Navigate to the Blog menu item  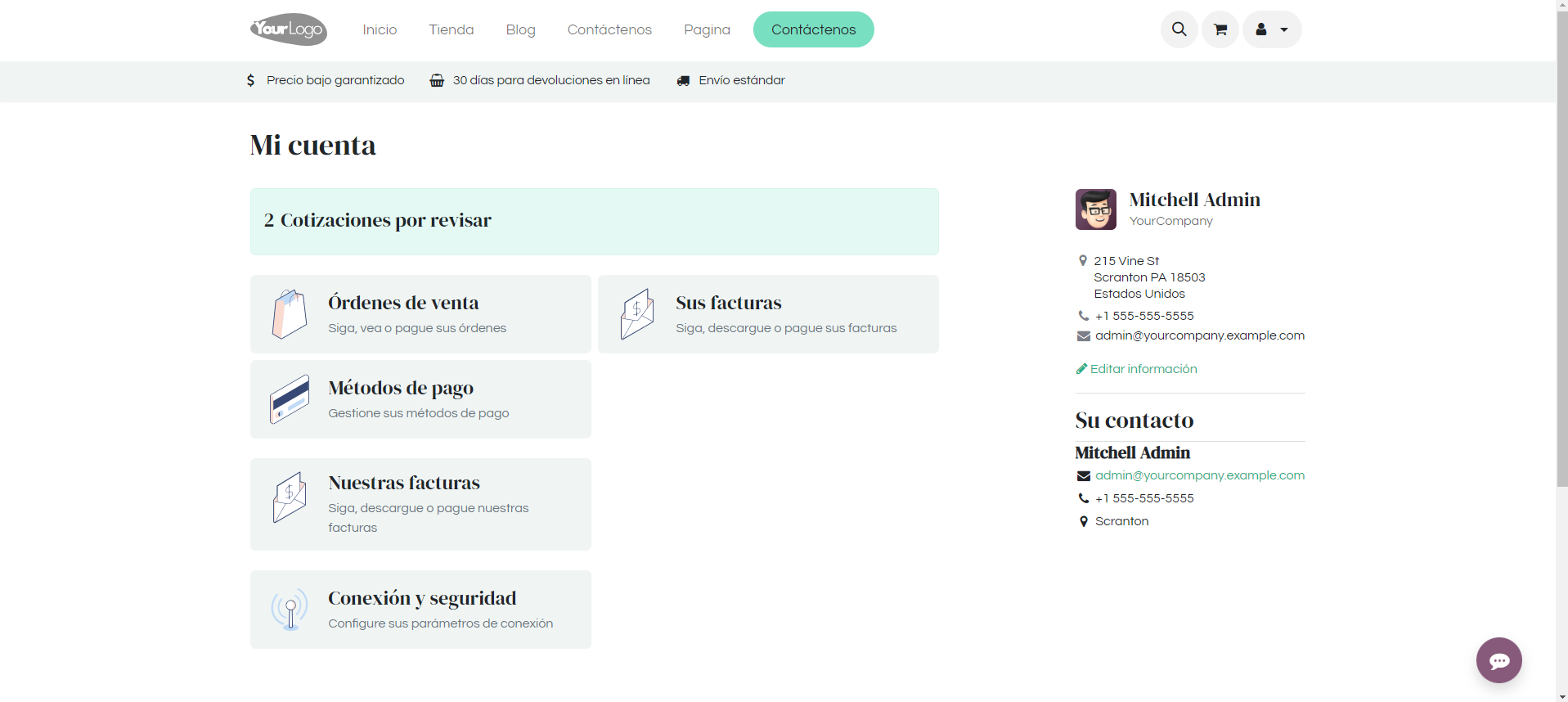(x=520, y=29)
